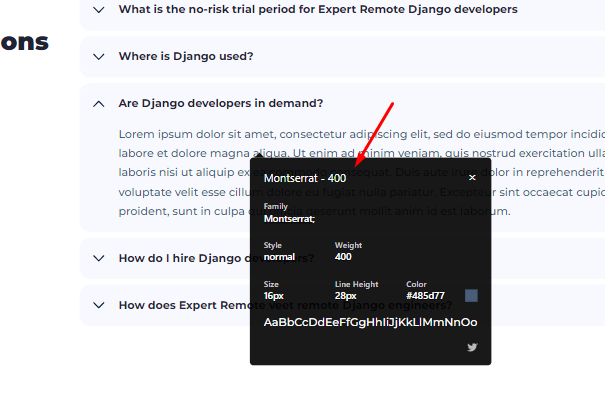Screen dimensions: 605x420
Task: Collapse the 'Are Django developers in demand?' chevron
Action: pyautogui.click(x=99, y=104)
